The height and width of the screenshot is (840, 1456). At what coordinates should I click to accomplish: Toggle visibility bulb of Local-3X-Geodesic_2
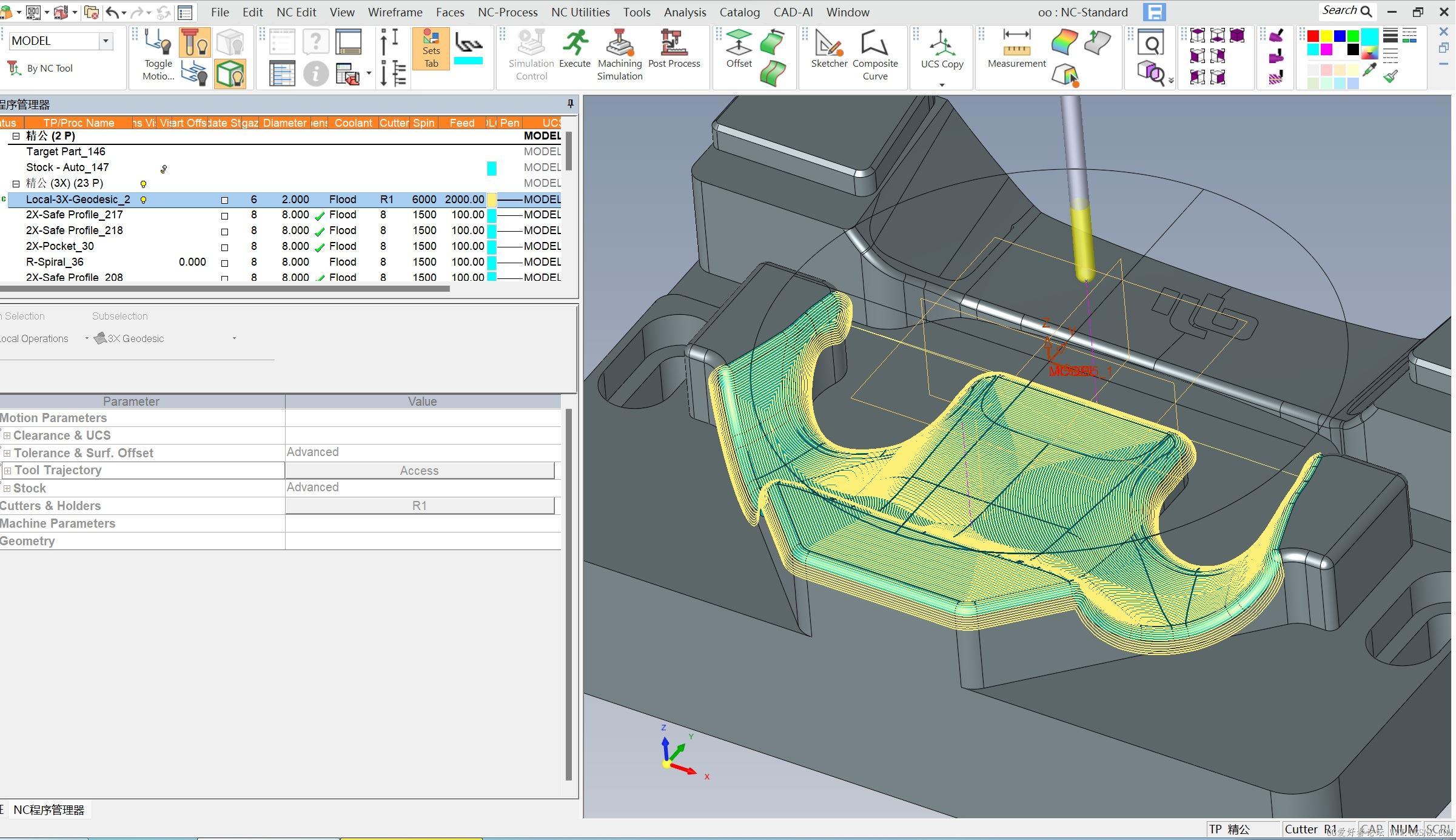(144, 200)
